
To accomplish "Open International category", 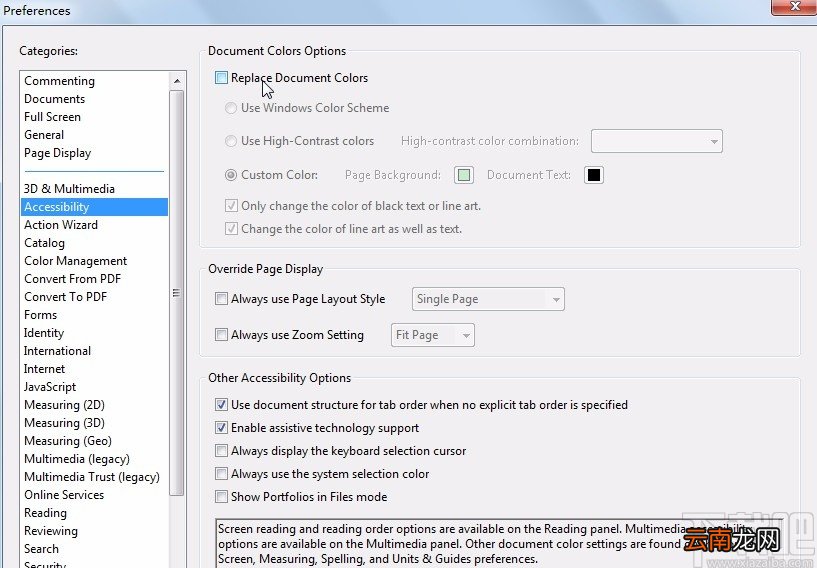I will point(57,351).
